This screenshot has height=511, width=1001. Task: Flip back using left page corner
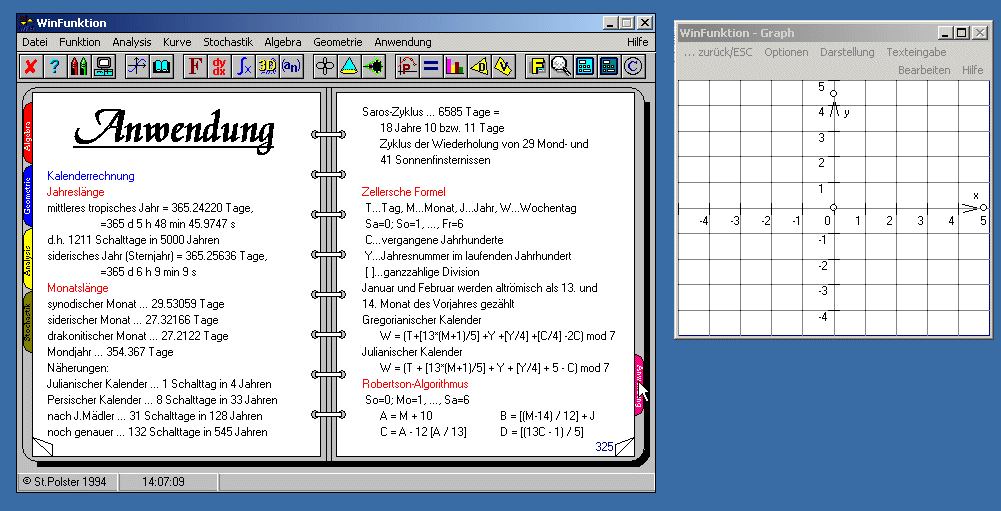(x=42, y=446)
